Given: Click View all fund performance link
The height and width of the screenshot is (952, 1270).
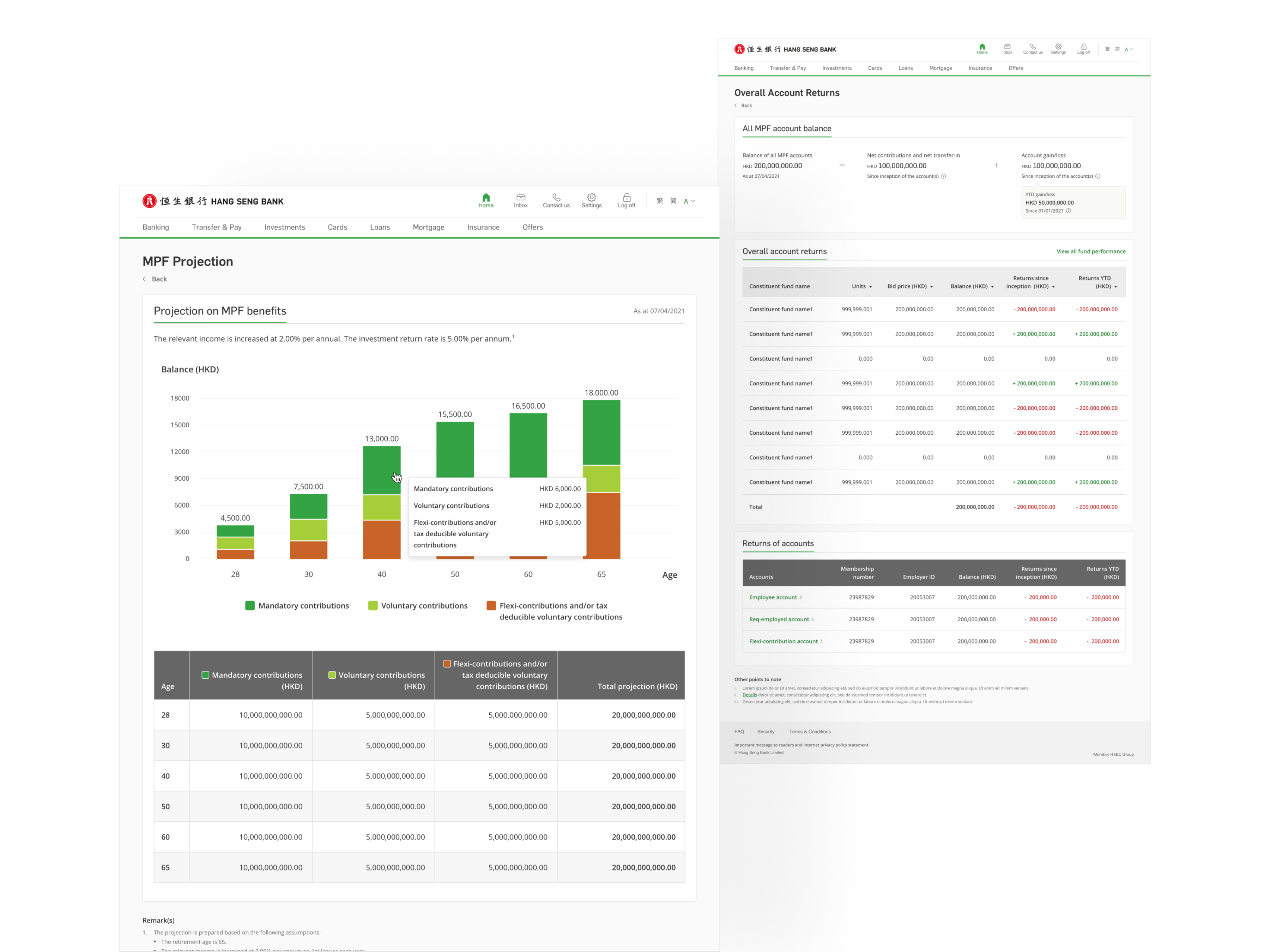Looking at the screenshot, I should pos(1090,251).
